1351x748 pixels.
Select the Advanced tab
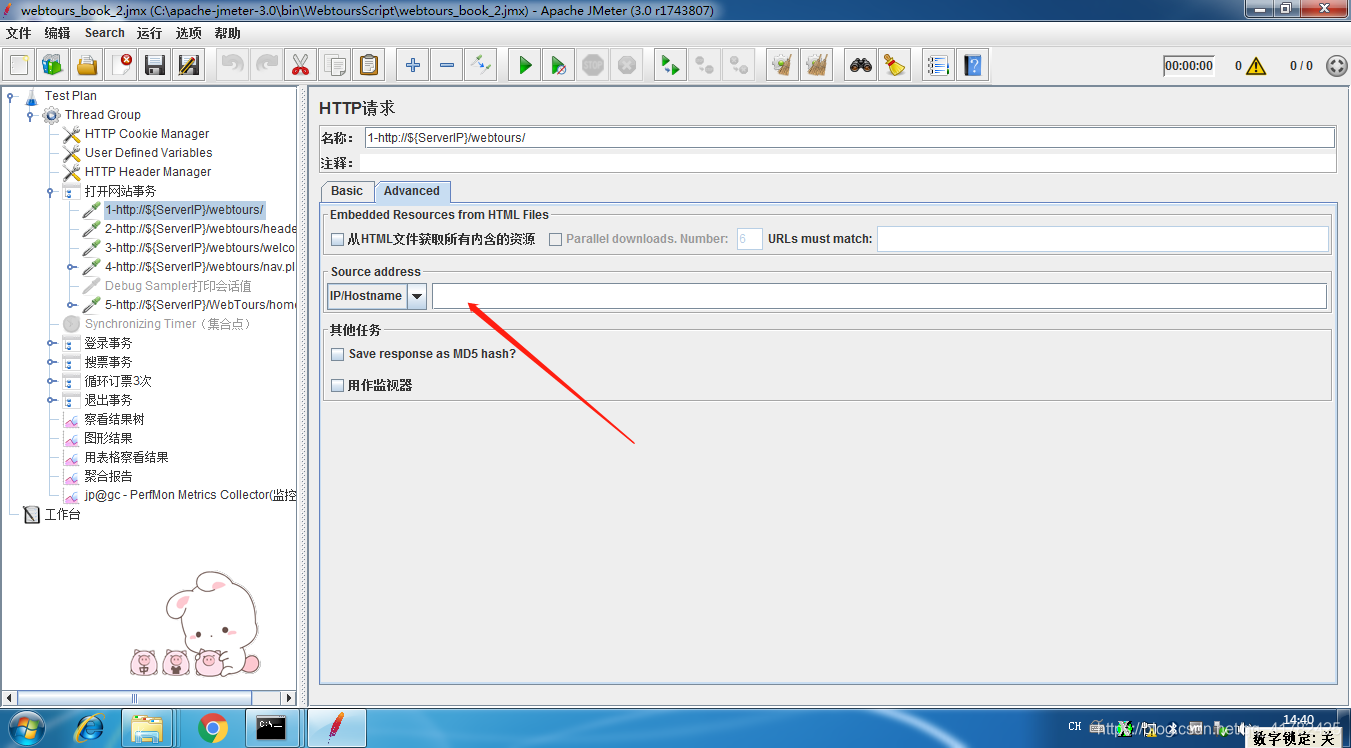click(x=412, y=191)
